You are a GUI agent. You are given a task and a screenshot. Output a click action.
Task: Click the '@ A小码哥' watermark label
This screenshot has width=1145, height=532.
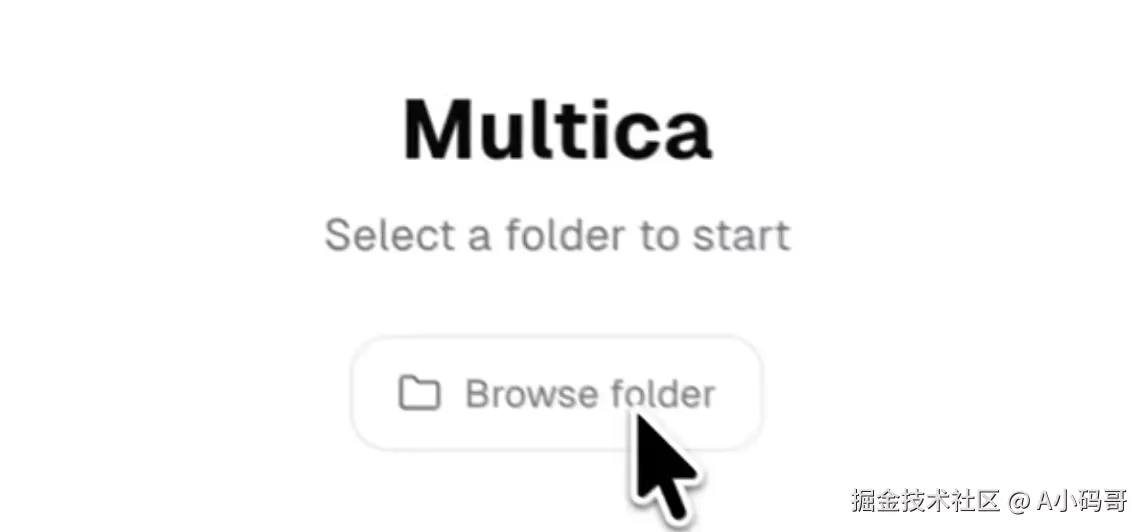(1068, 501)
